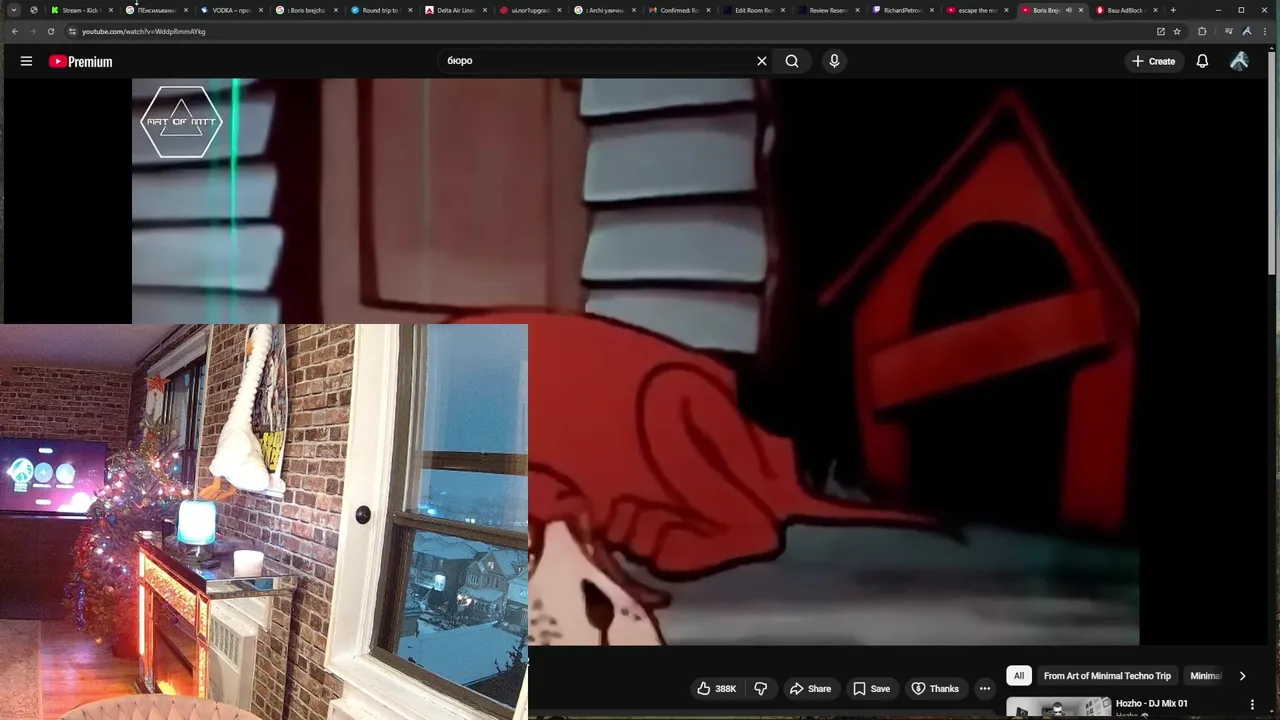Image resolution: width=1280 pixels, height=720 pixels.
Task: Go forward with browser forward arrow
Action: pos(32,31)
